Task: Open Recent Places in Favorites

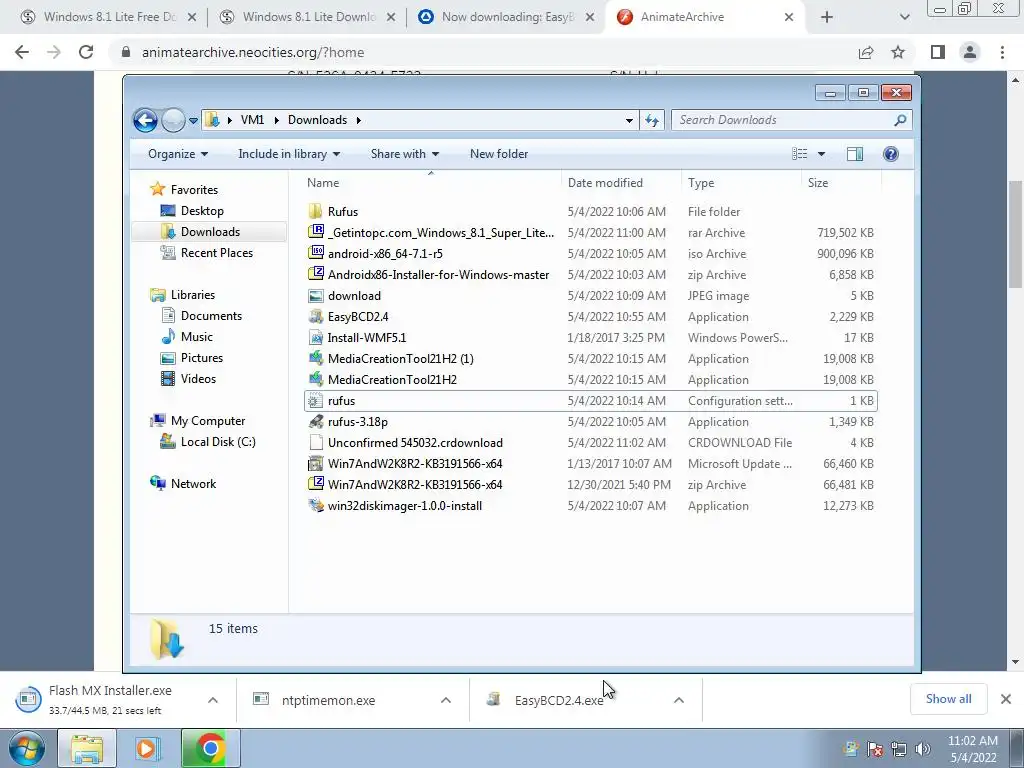Action: tap(216, 253)
